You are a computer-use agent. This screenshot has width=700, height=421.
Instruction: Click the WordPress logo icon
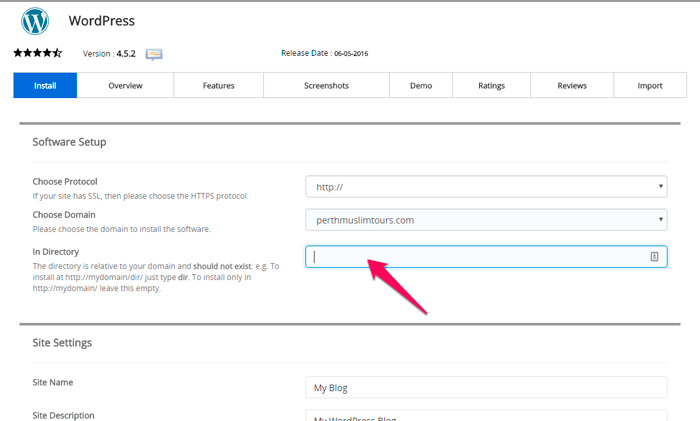click(x=35, y=21)
